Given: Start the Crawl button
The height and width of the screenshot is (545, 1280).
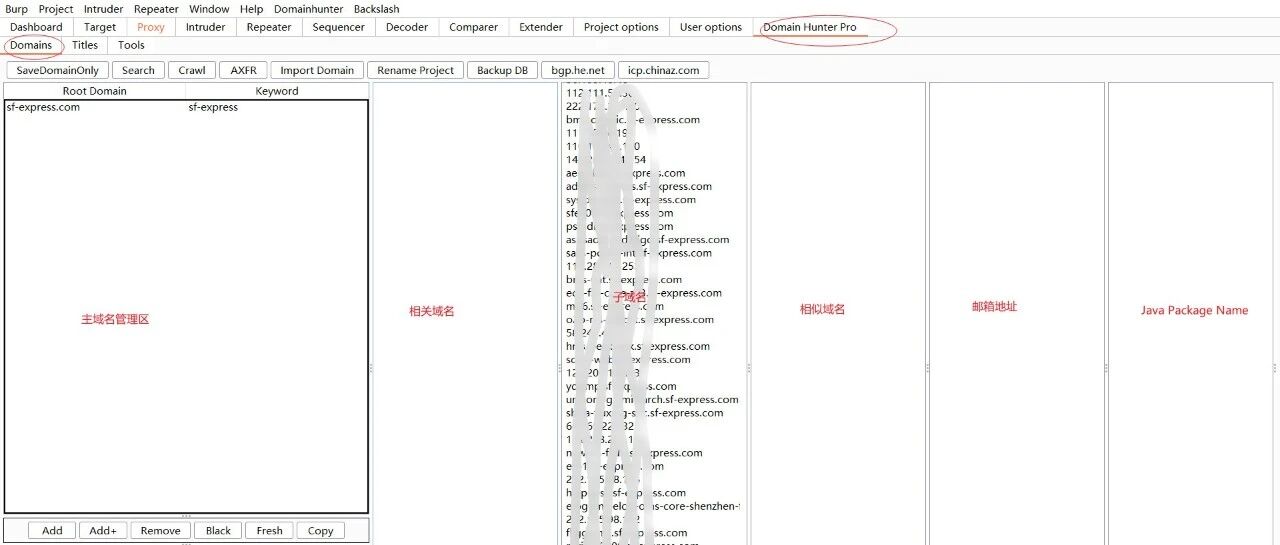Looking at the screenshot, I should 192,70.
